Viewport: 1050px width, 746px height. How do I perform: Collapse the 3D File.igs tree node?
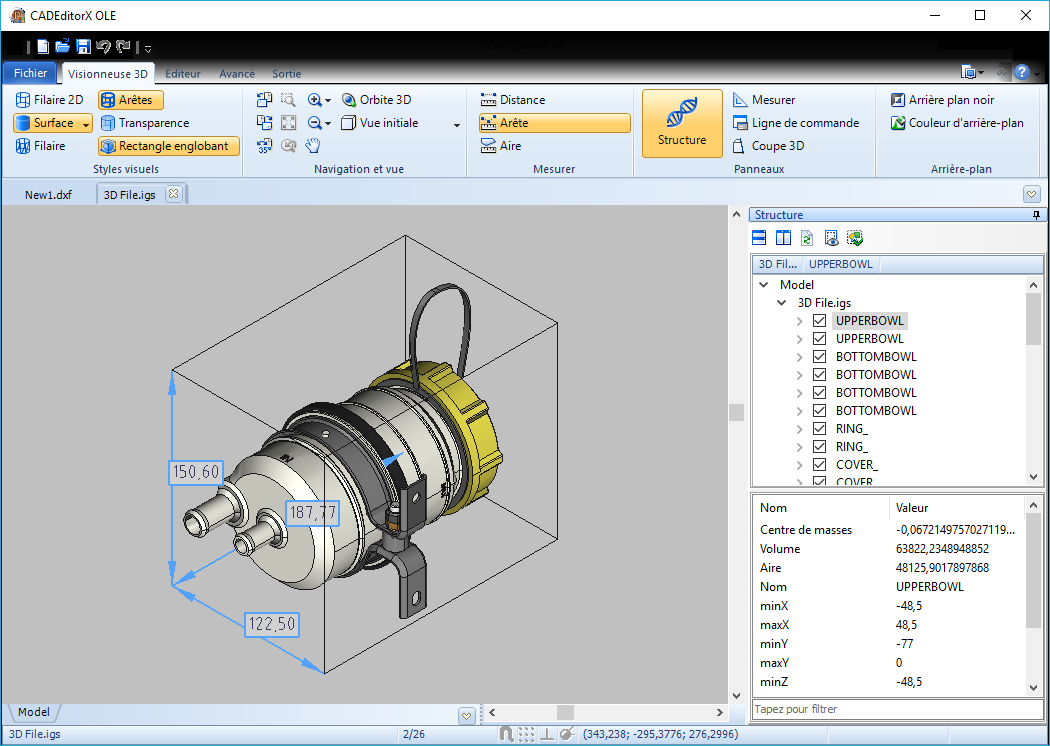tap(781, 303)
